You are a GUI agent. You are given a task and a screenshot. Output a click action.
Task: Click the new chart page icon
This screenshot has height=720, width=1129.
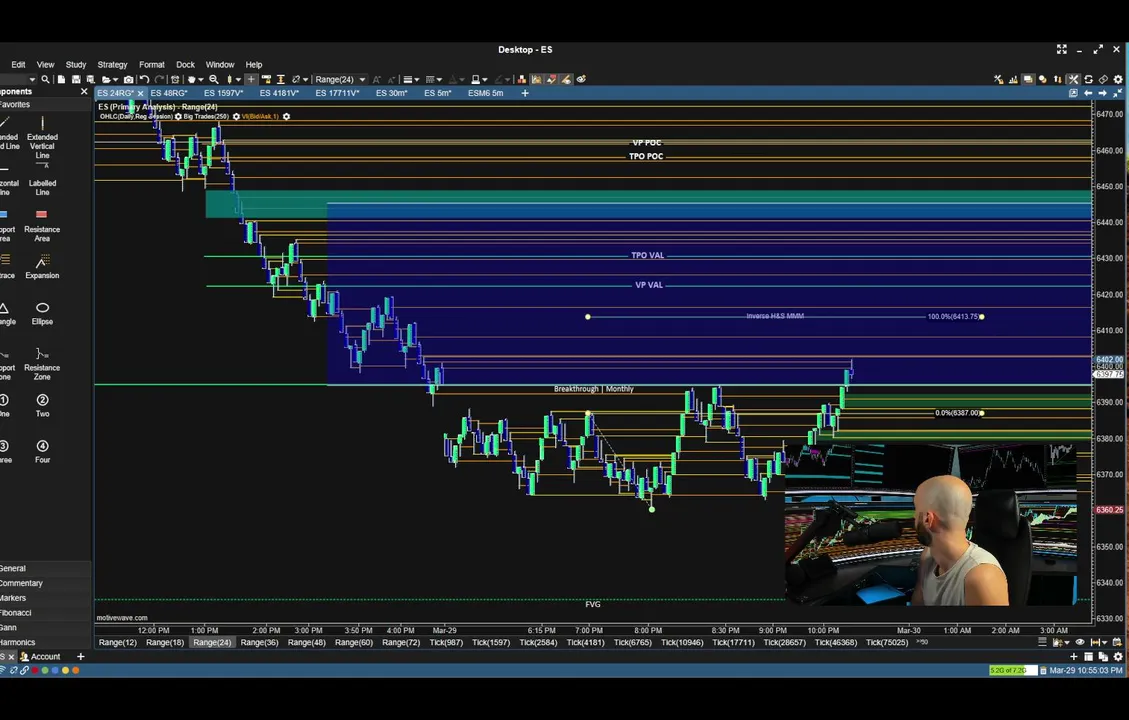click(61, 79)
